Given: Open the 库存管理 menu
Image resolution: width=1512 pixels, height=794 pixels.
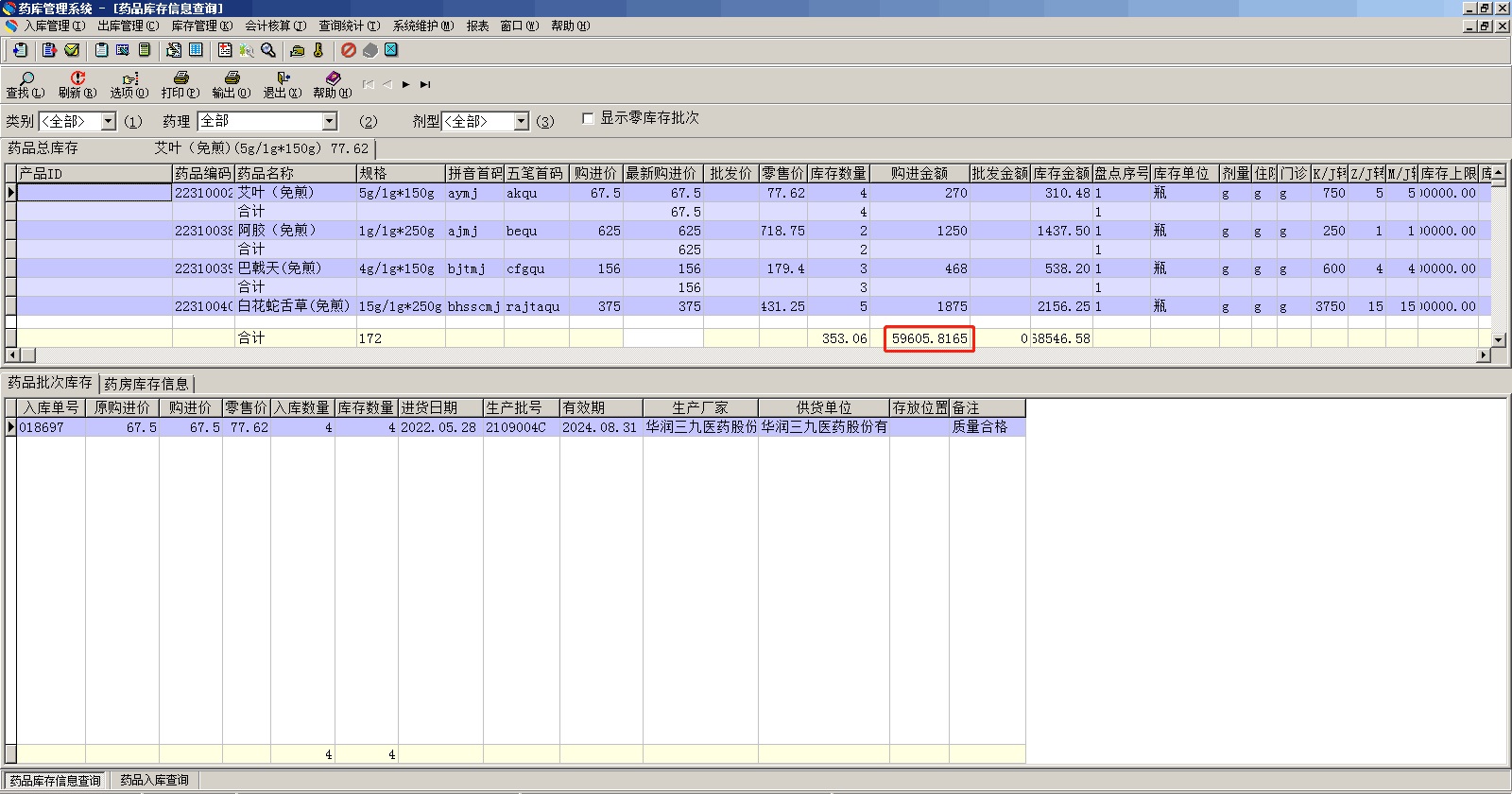Looking at the screenshot, I should pyautogui.click(x=200, y=26).
